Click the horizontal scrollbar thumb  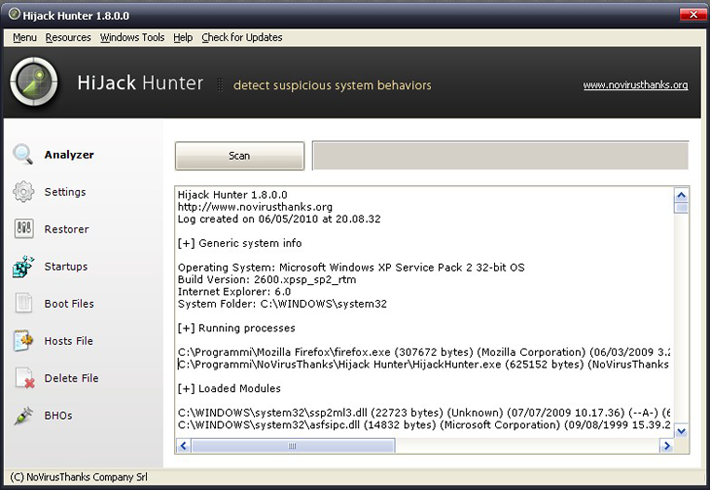[x=293, y=446]
